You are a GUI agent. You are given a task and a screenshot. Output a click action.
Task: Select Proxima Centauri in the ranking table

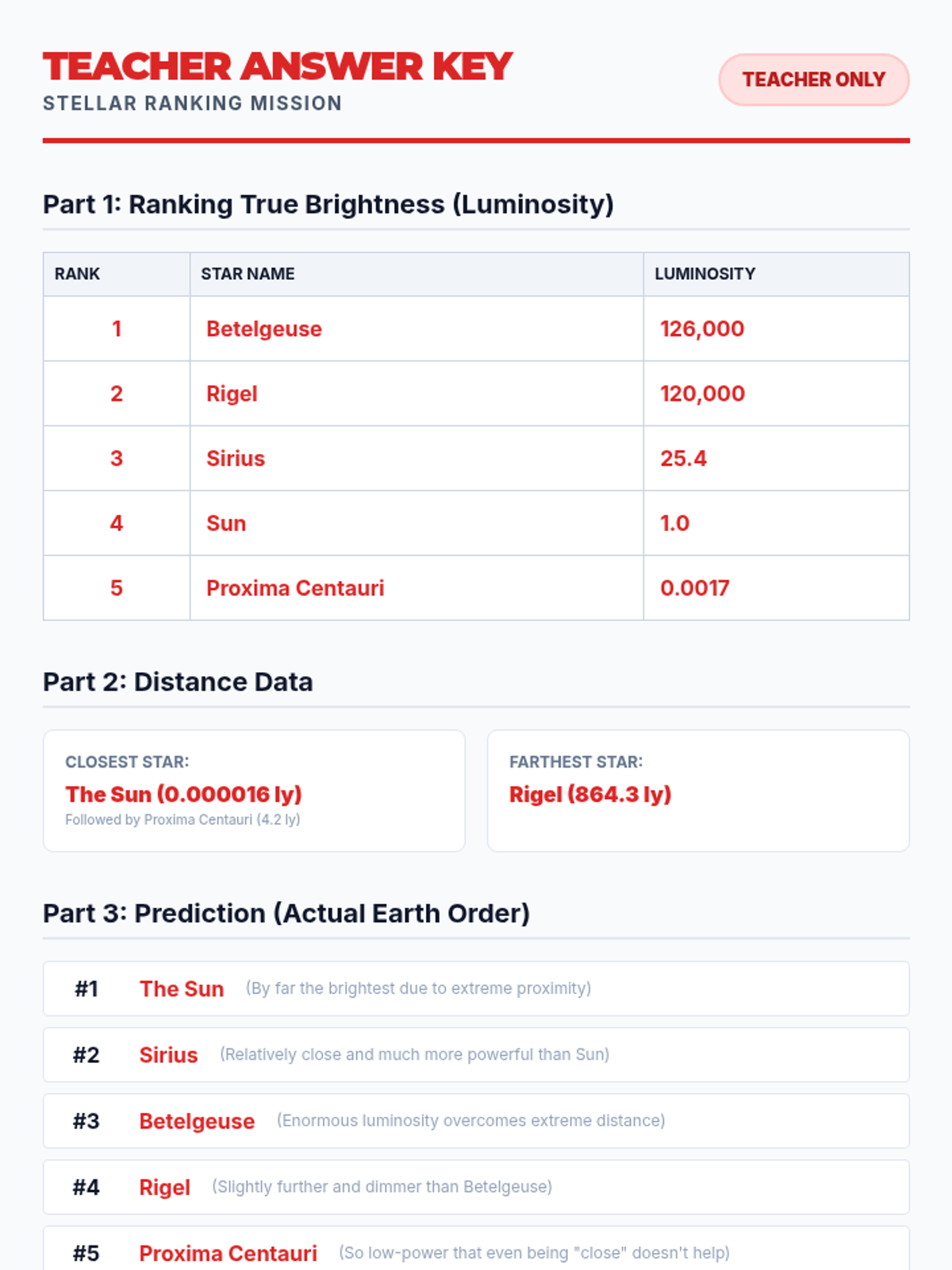pyautogui.click(x=295, y=588)
